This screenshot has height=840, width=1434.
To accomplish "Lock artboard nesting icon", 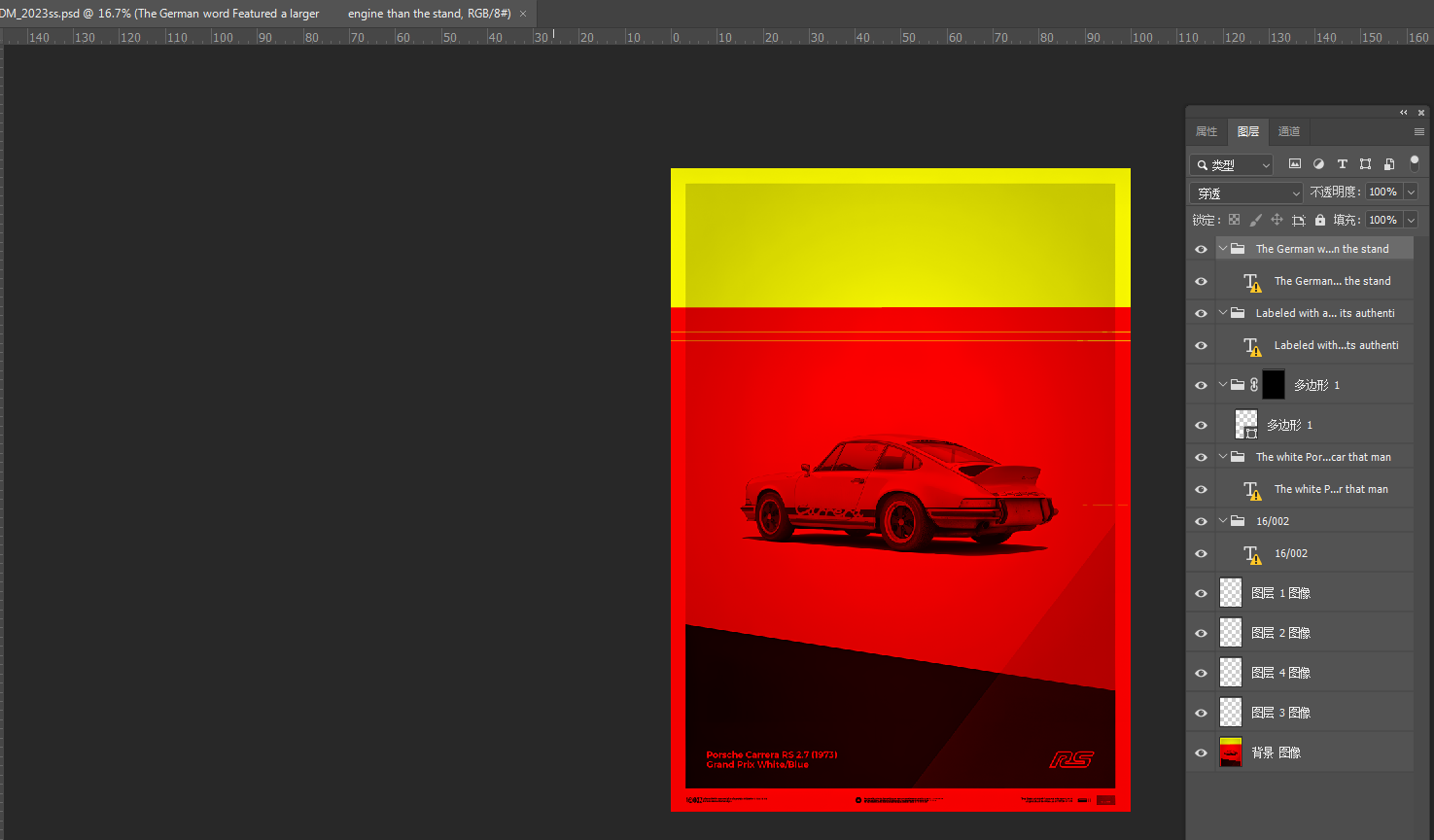I will (x=1299, y=220).
